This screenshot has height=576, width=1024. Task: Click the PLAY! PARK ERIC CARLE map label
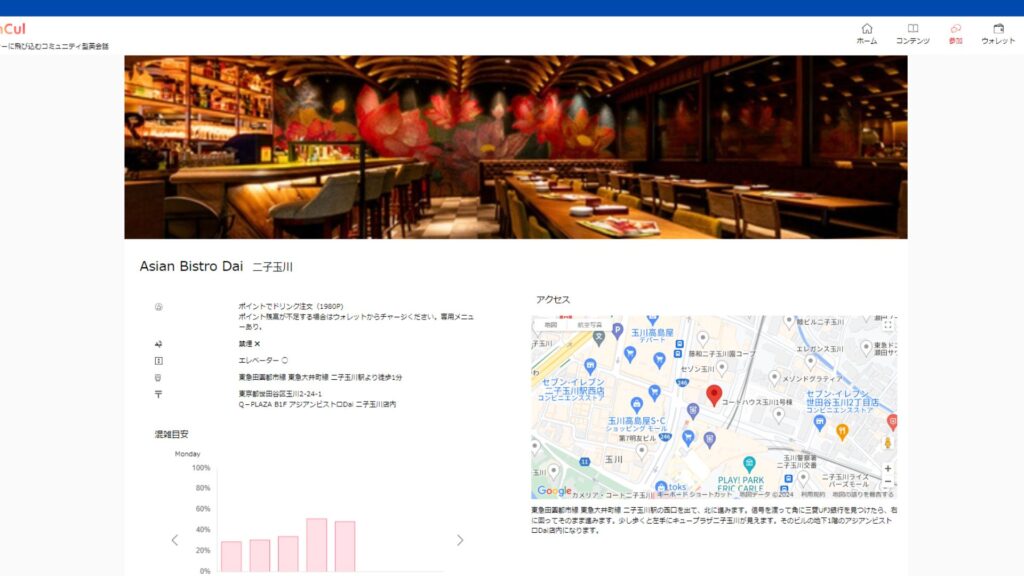[x=741, y=485]
